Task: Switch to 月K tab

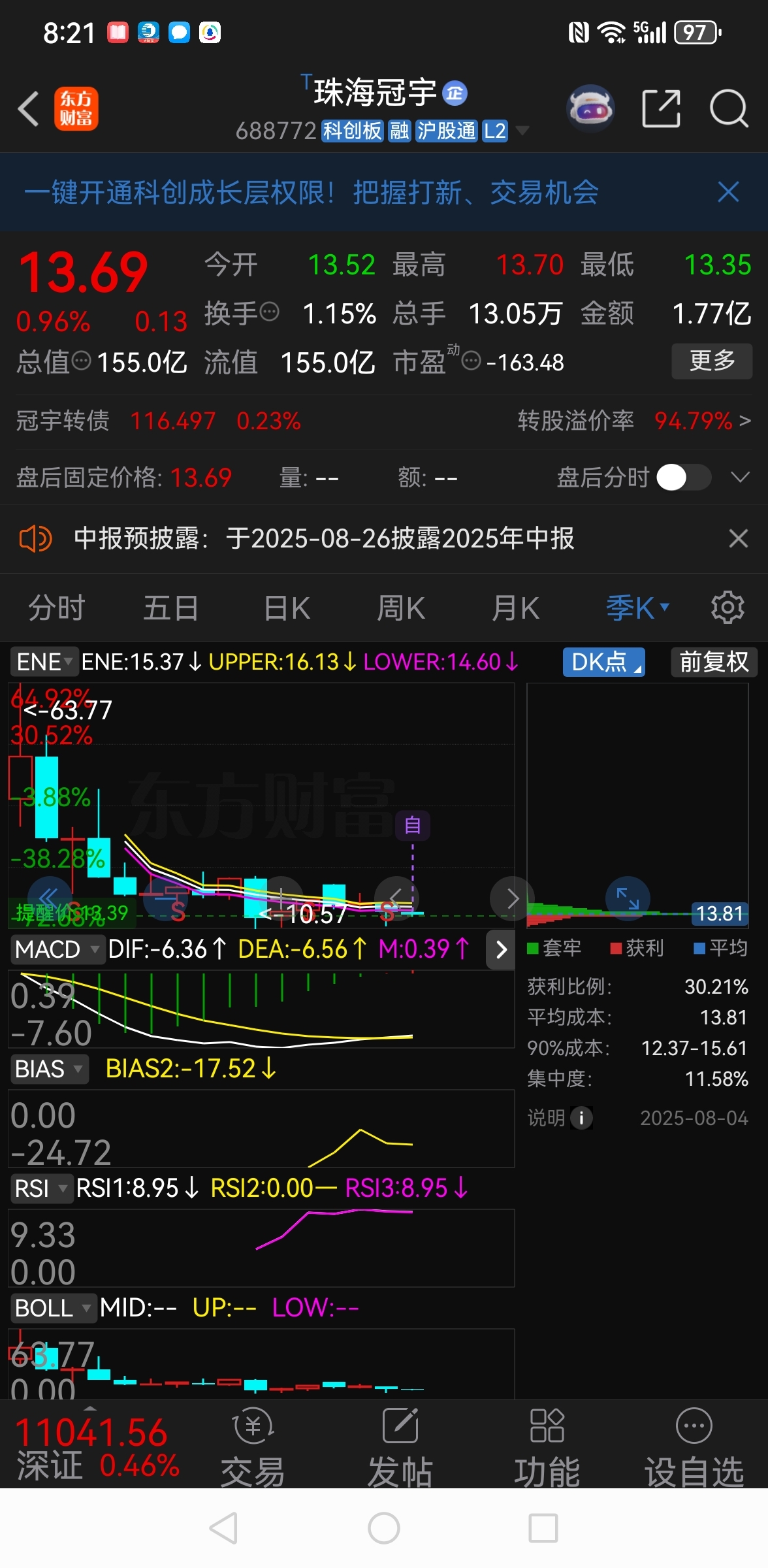Action: point(515,608)
